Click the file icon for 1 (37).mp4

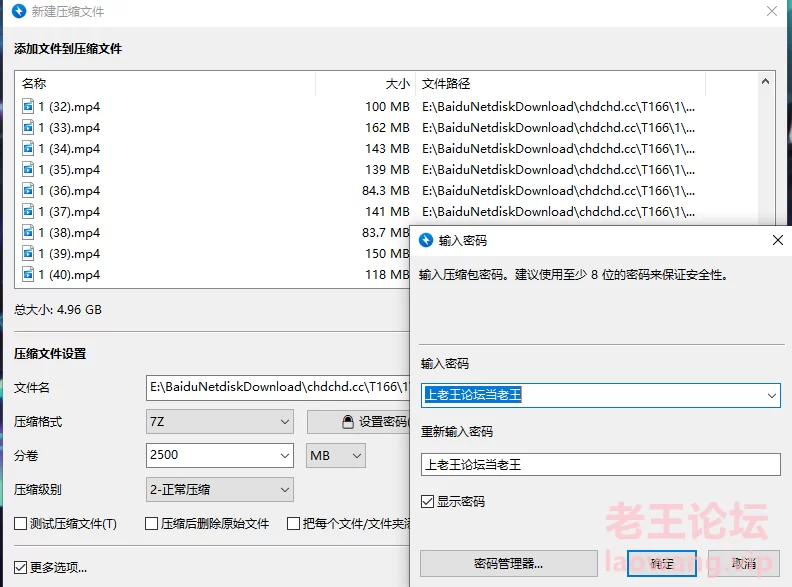point(28,211)
